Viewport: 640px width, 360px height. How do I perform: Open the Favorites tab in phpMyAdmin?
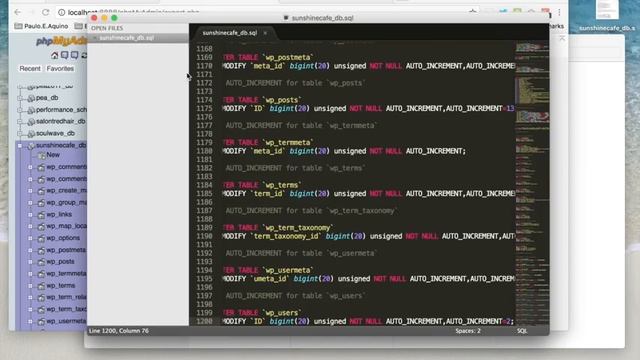click(x=60, y=69)
